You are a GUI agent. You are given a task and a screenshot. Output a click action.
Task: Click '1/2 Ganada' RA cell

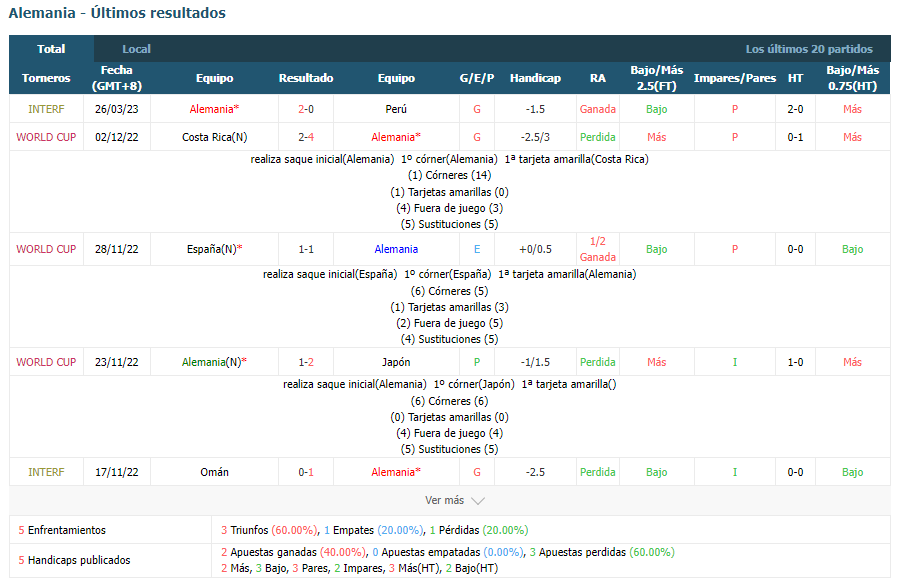[x=598, y=249]
